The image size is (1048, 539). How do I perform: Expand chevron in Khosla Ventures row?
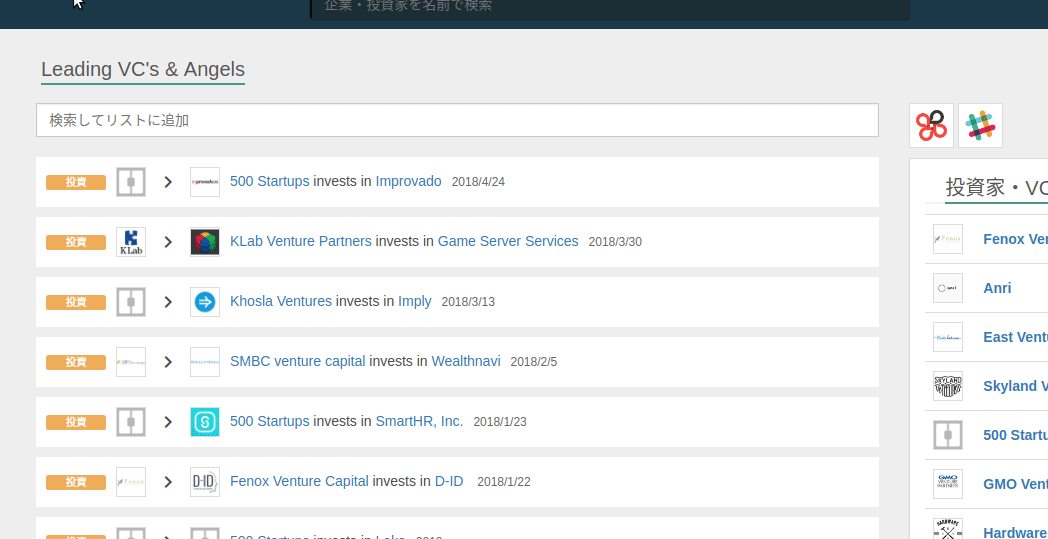click(168, 302)
